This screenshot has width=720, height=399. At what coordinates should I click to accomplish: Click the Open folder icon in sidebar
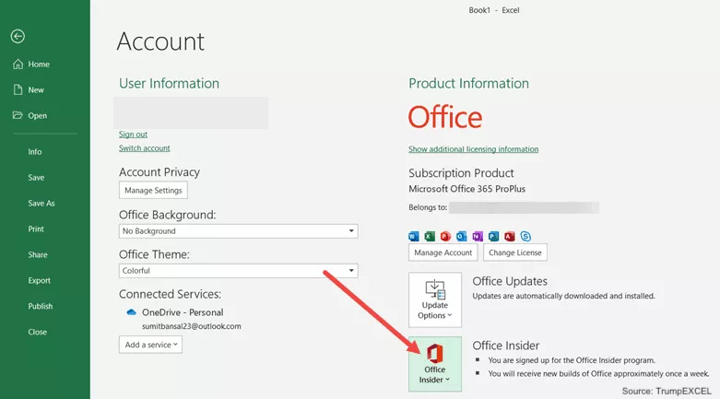click(x=17, y=115)
